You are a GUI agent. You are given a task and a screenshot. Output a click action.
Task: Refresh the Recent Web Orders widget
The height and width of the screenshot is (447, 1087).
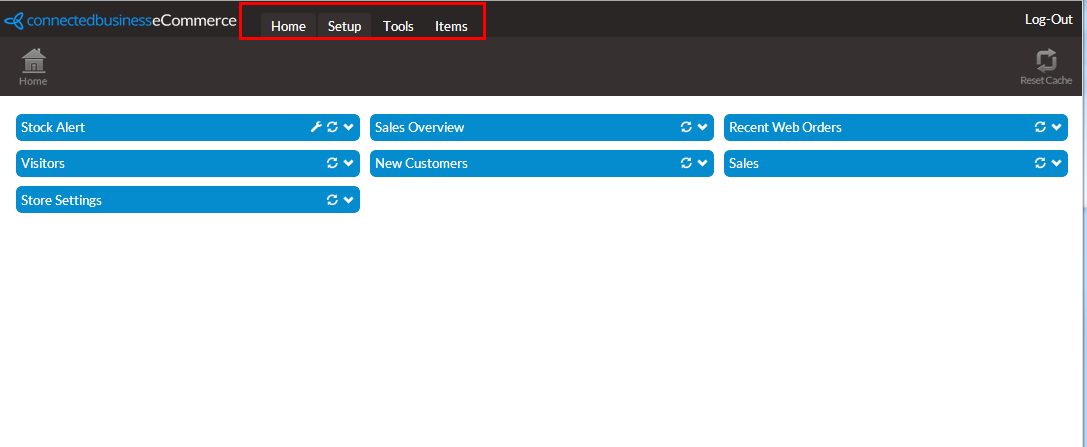pos(1040,127)
